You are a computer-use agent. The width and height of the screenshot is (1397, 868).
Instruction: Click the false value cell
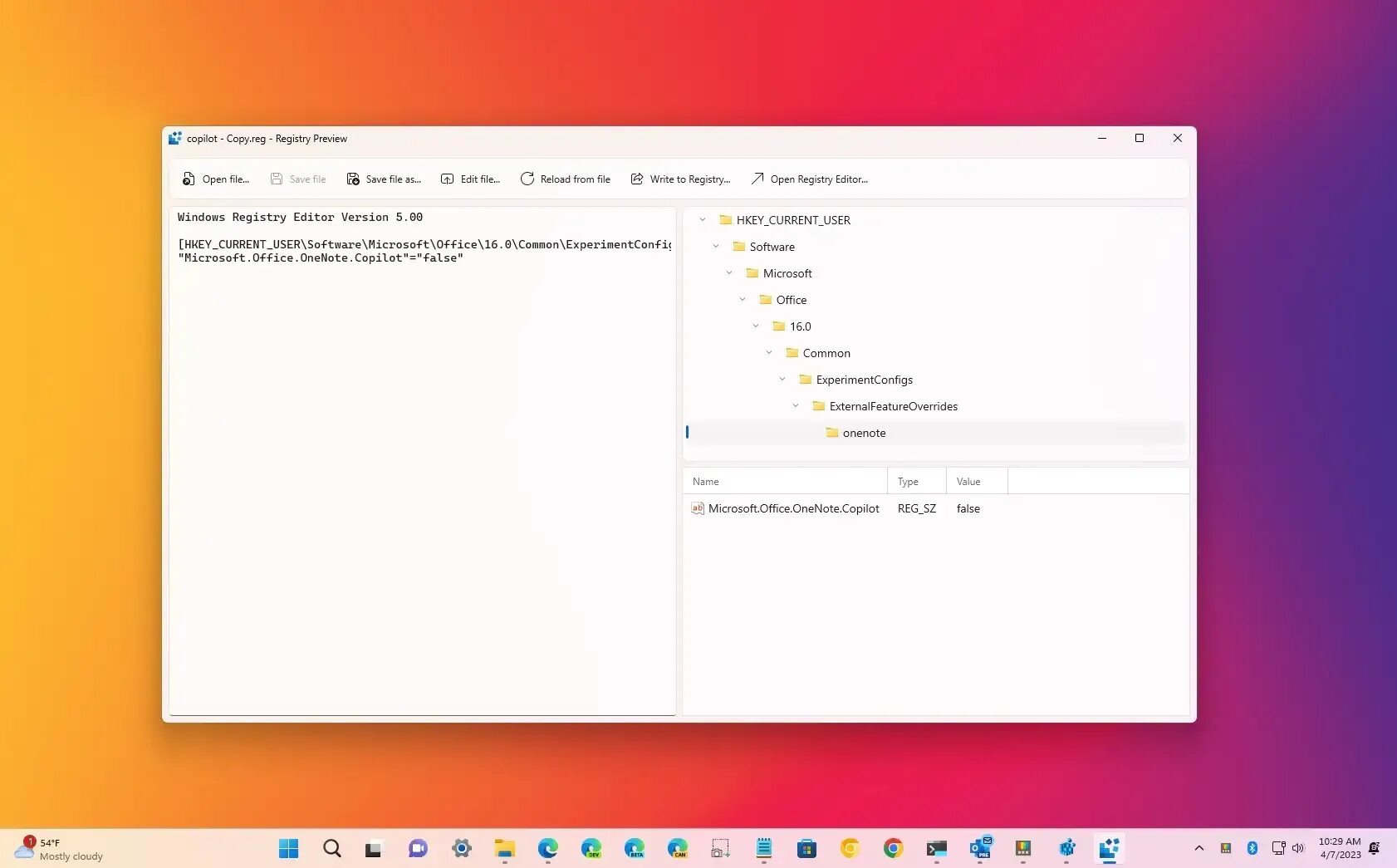pos(968,508)
